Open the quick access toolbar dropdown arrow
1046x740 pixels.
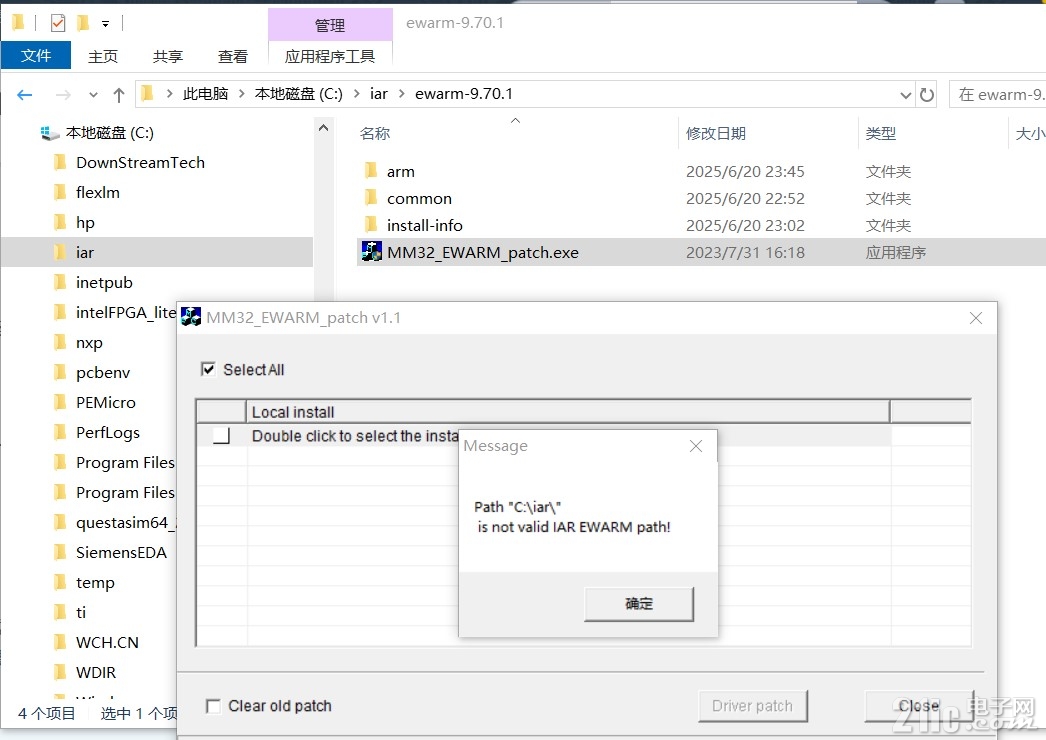click(105, 24)
